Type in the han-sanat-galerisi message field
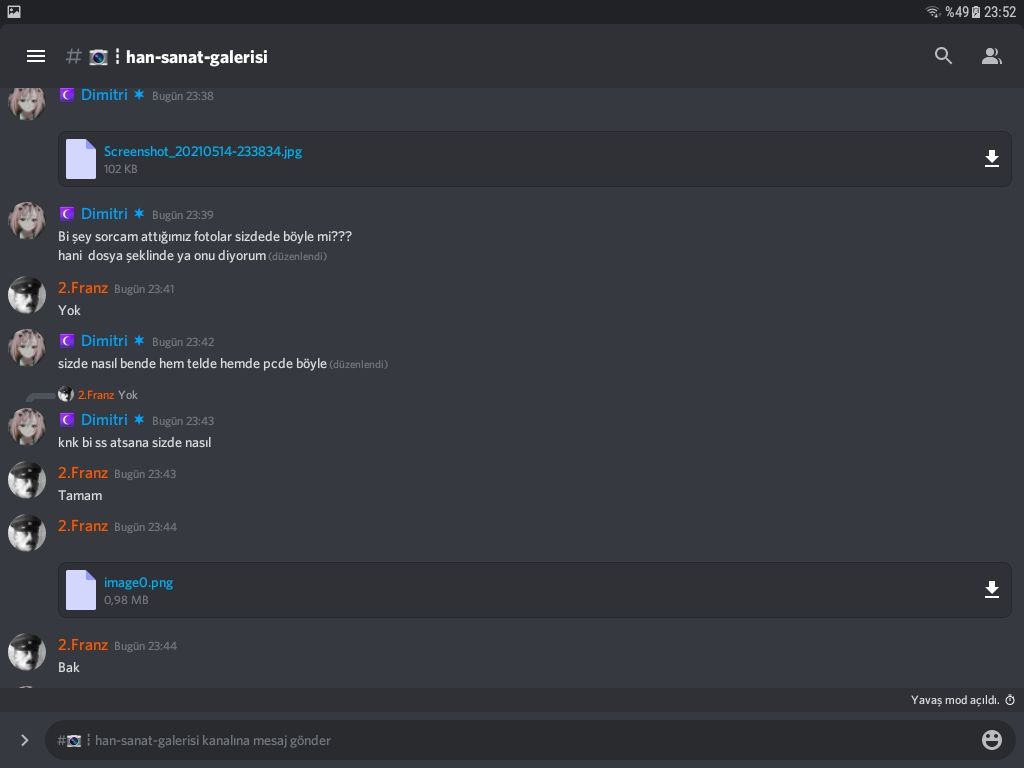Viewport: 1024px width, 768px height. click(x=500, y=740)
